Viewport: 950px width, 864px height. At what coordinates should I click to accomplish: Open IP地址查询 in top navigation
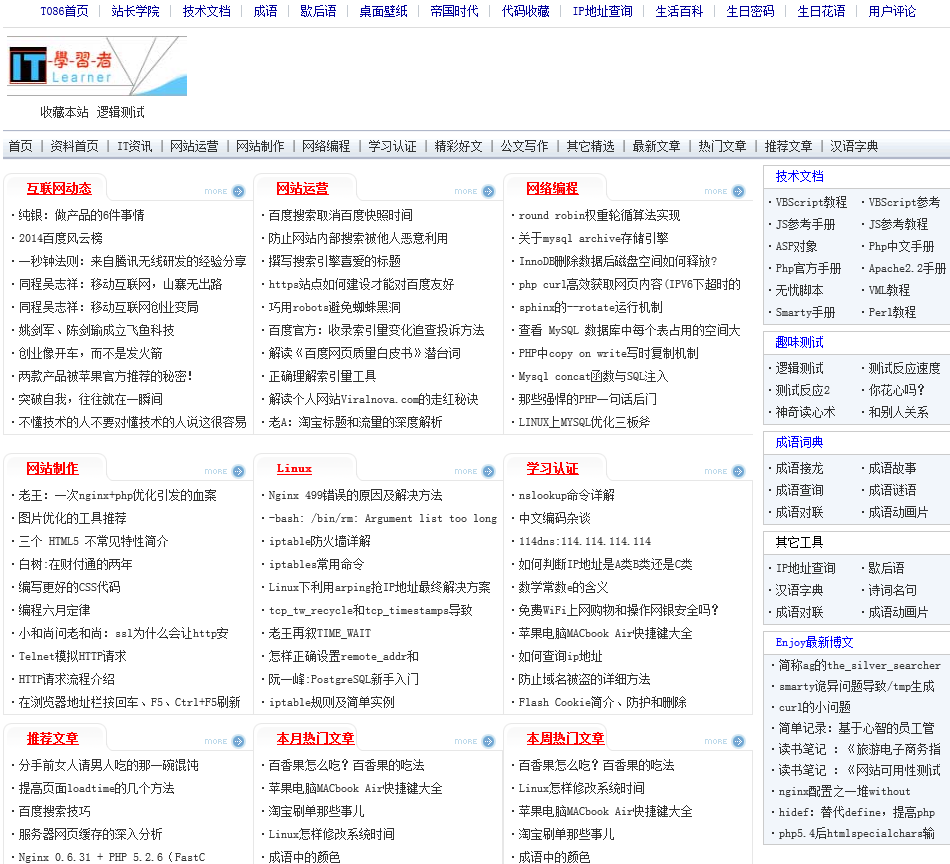click(x=603, y=12)
